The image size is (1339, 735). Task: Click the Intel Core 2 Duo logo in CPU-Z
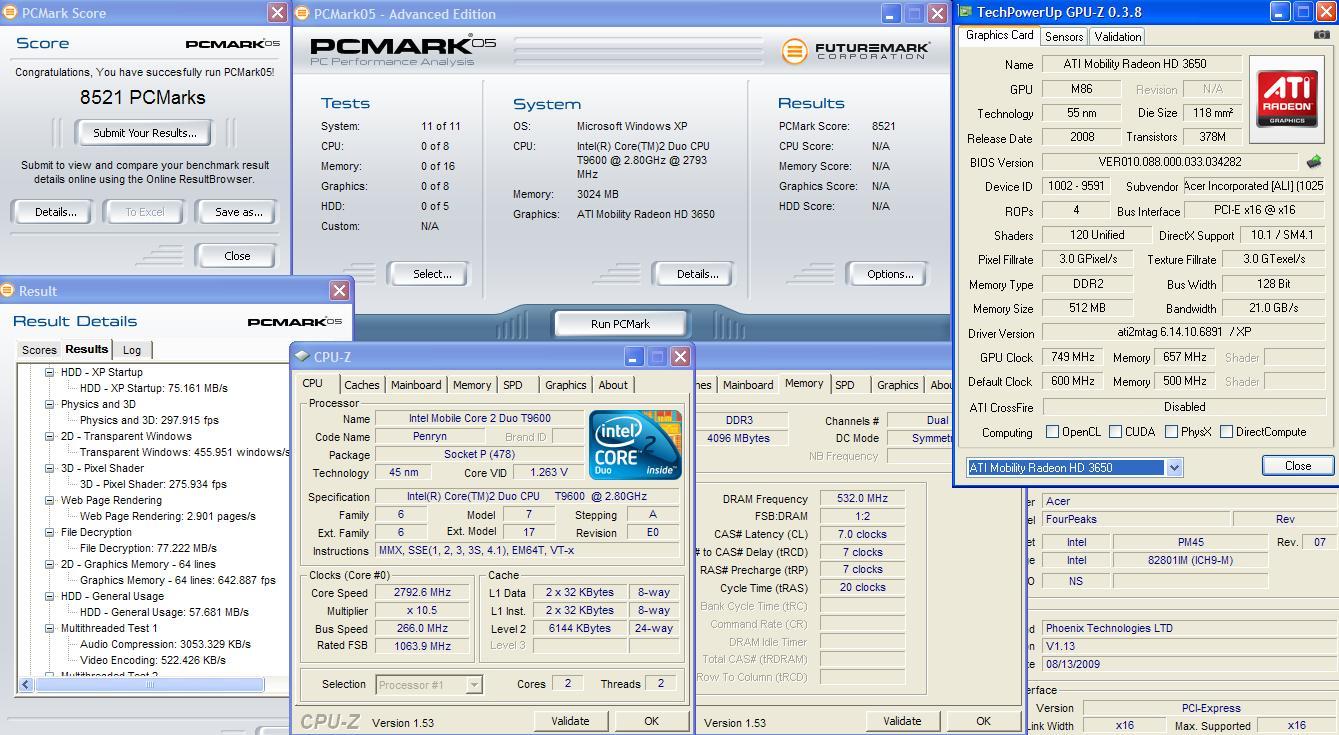click(x=635, y=444)
